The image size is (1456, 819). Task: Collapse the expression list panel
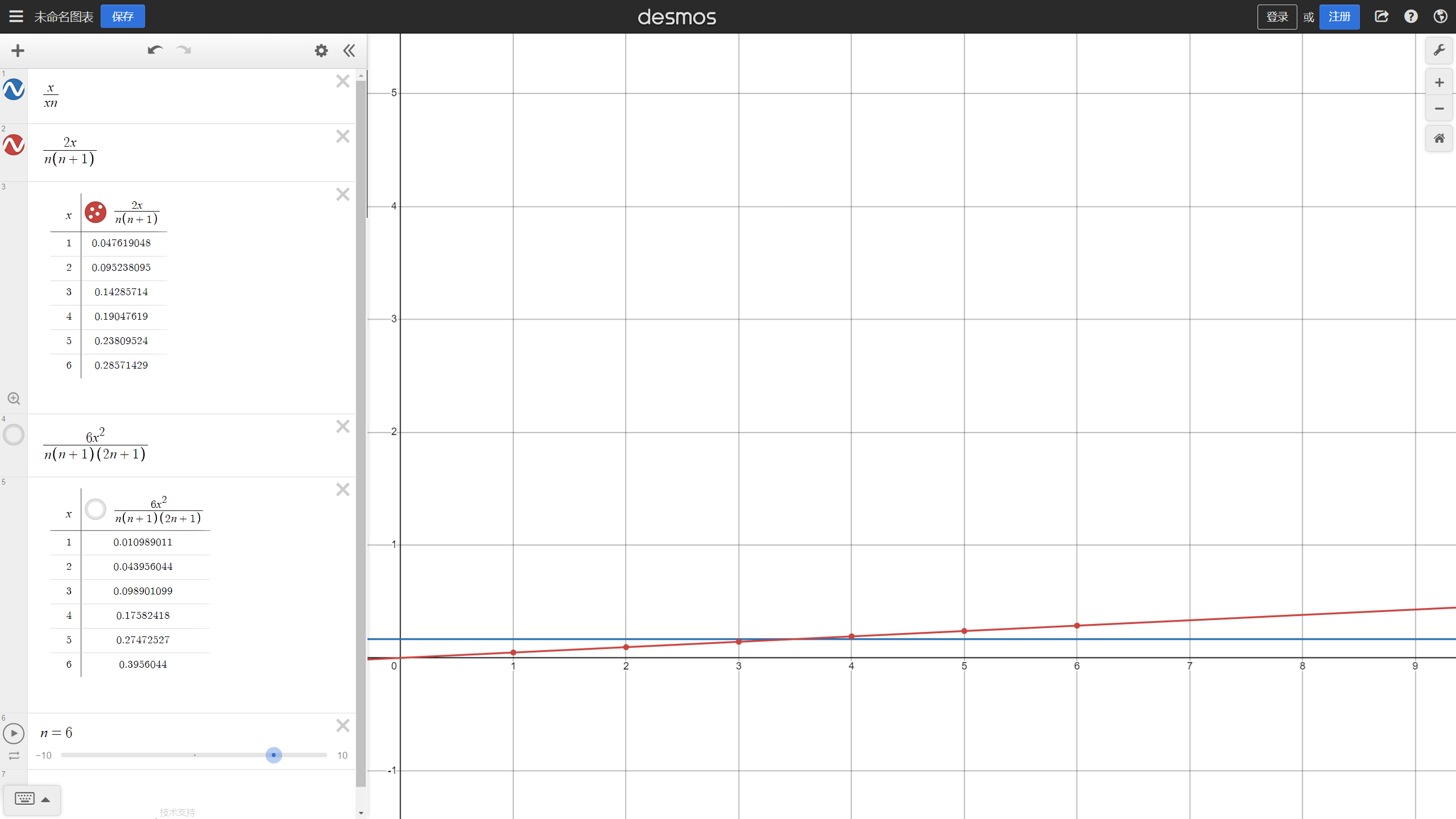(x=349, y=51)
